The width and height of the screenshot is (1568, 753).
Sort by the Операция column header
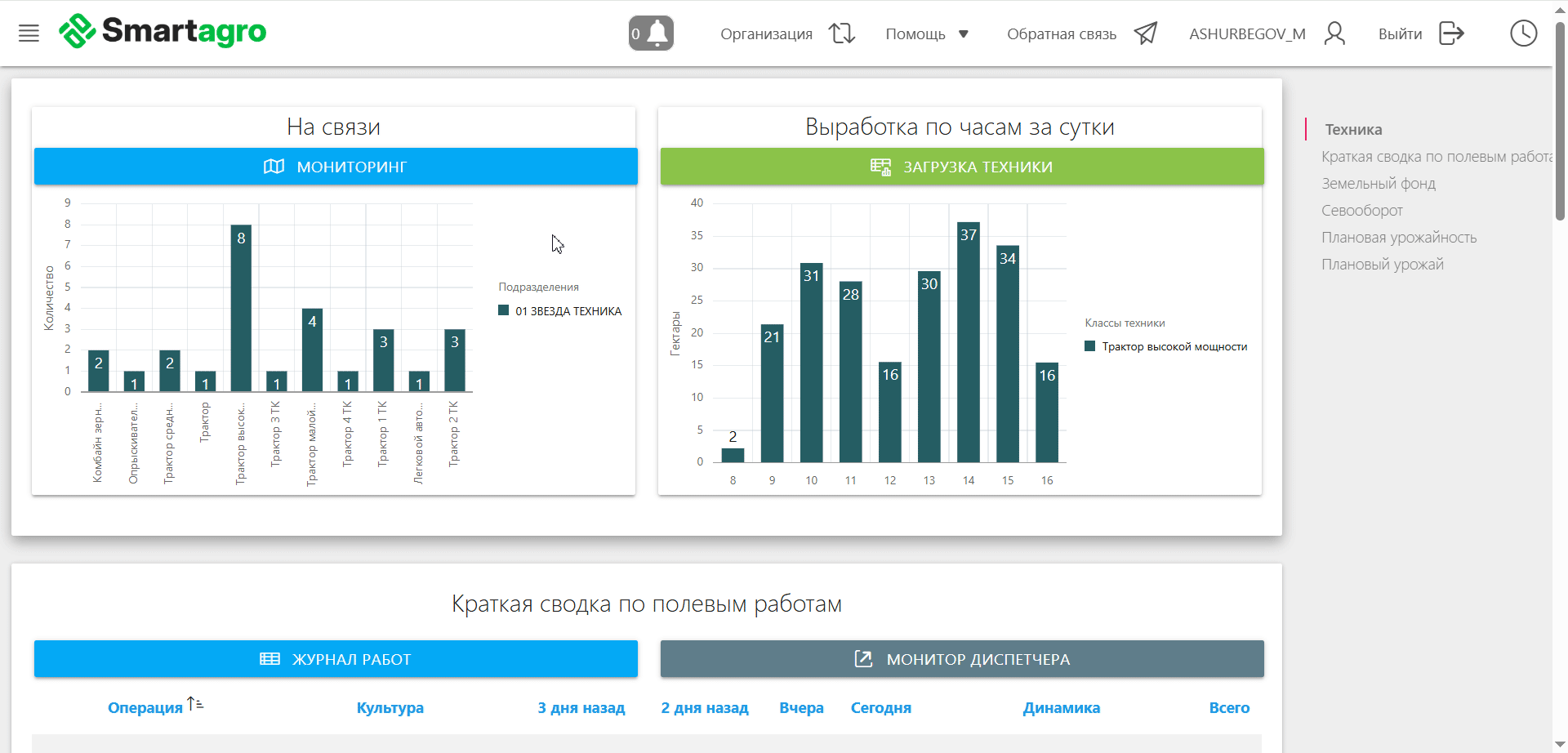[x=145, y=708]
